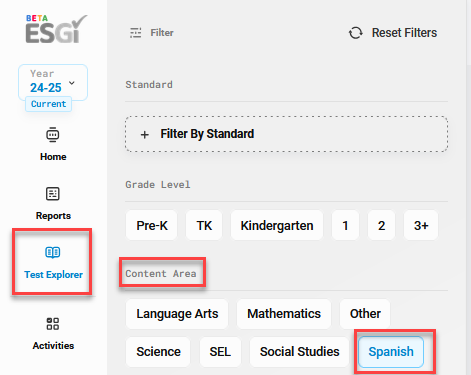Image resolution: width=471 pixels, height=375 pixels.
Task: Select the Test Explorer book icon
Action: coord(53,253)
